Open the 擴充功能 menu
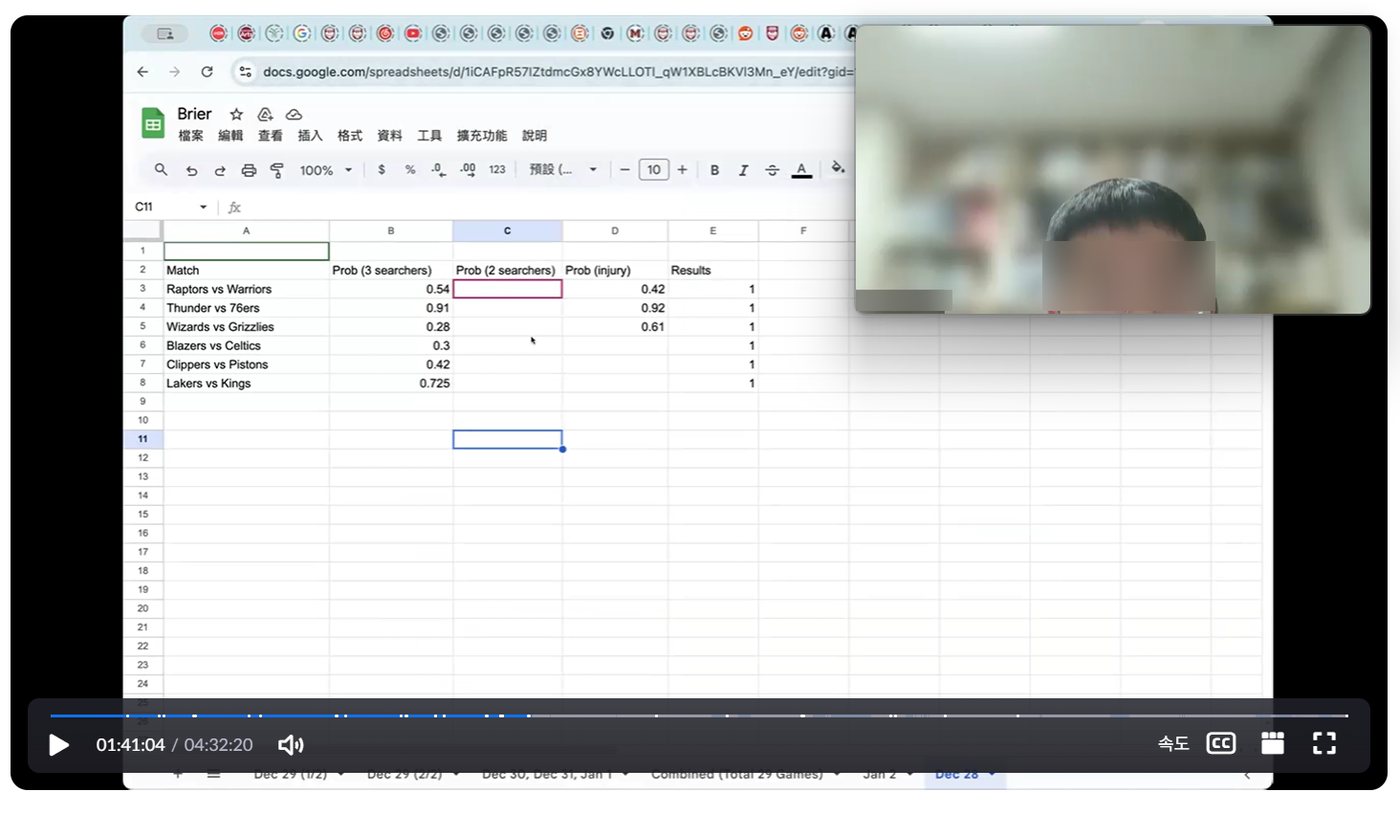 482,136
